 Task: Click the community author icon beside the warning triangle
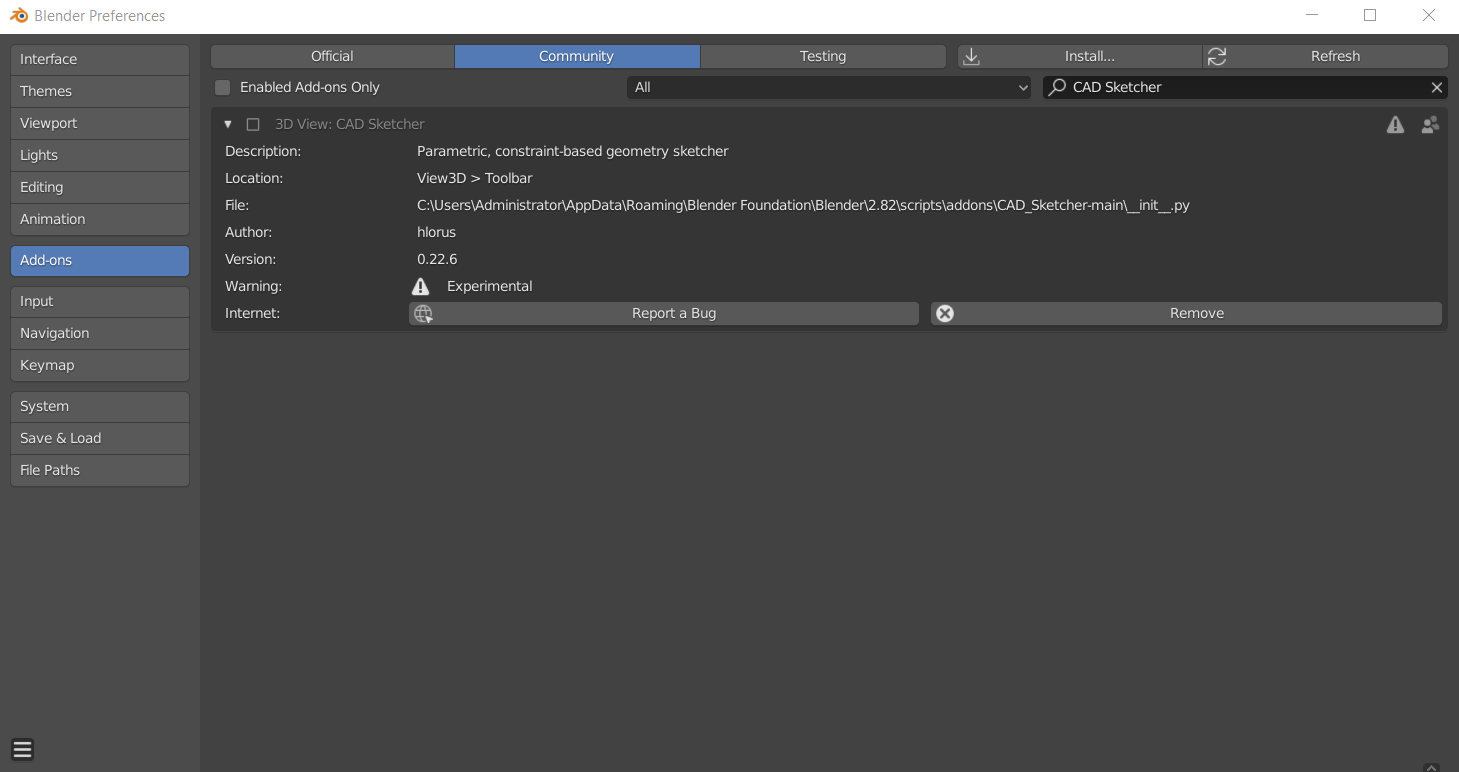point(1430,124)
